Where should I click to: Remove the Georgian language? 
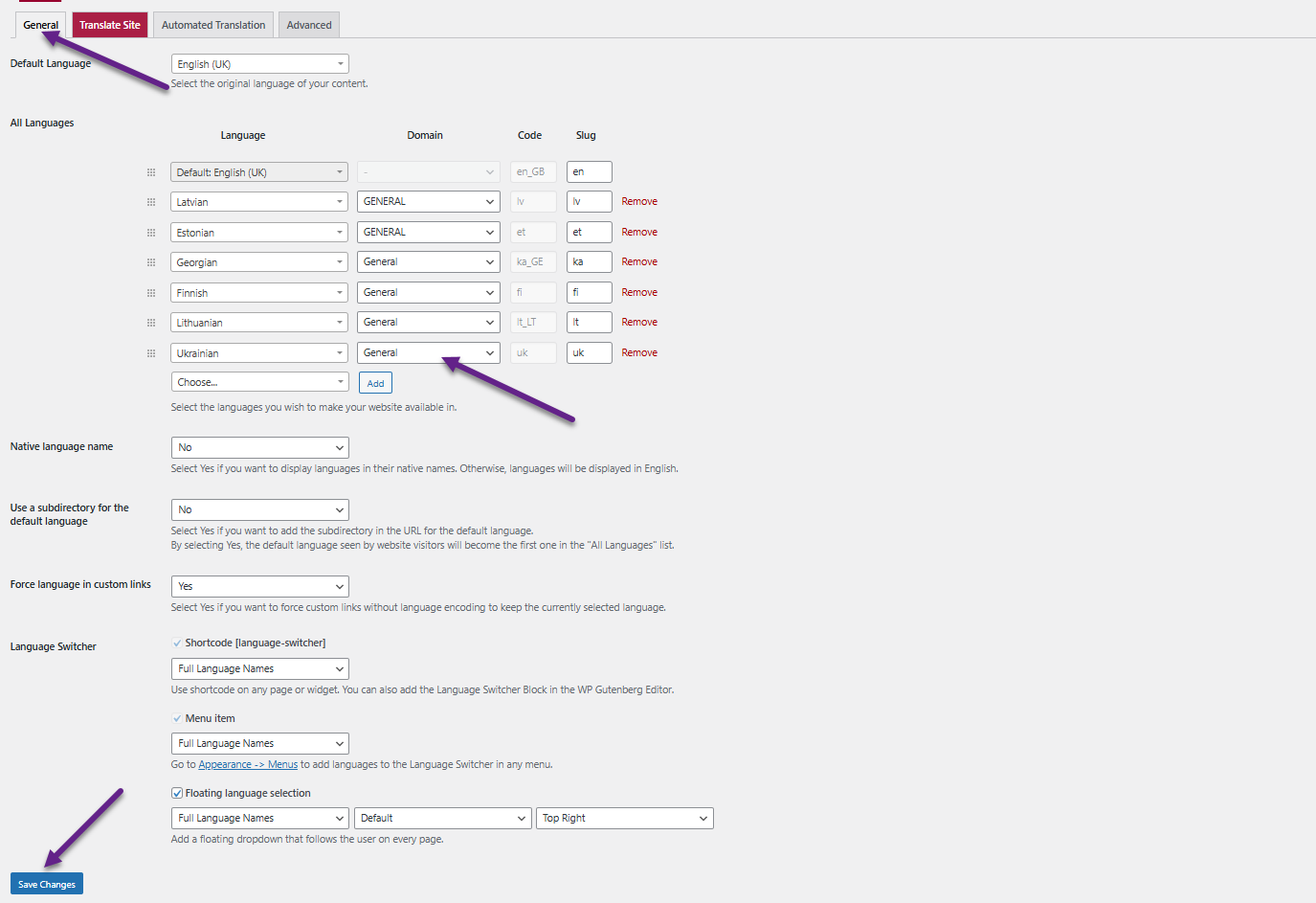639,261
